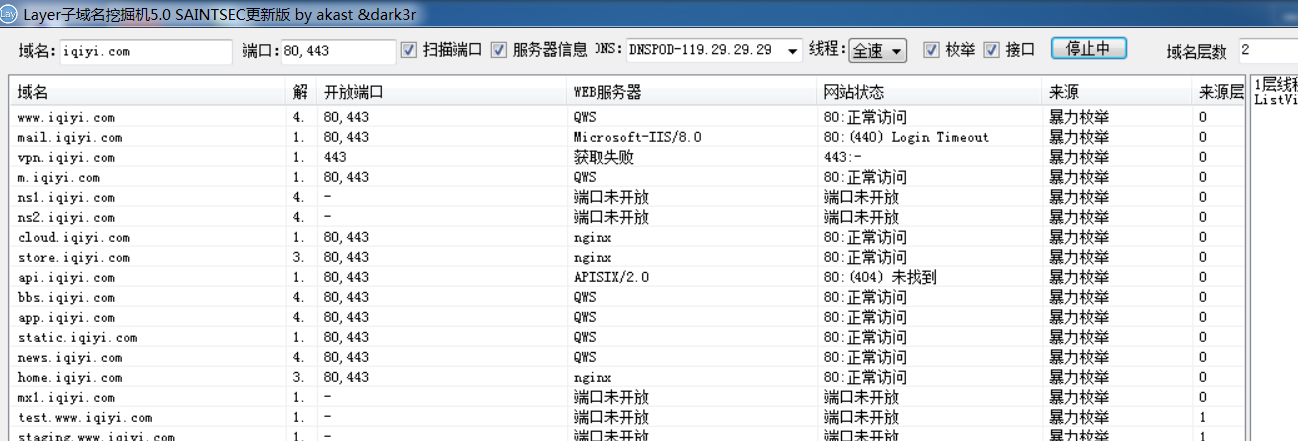Select the store.iqiyi.com row
The image size is (1298, 441).
tap(627, 257)
